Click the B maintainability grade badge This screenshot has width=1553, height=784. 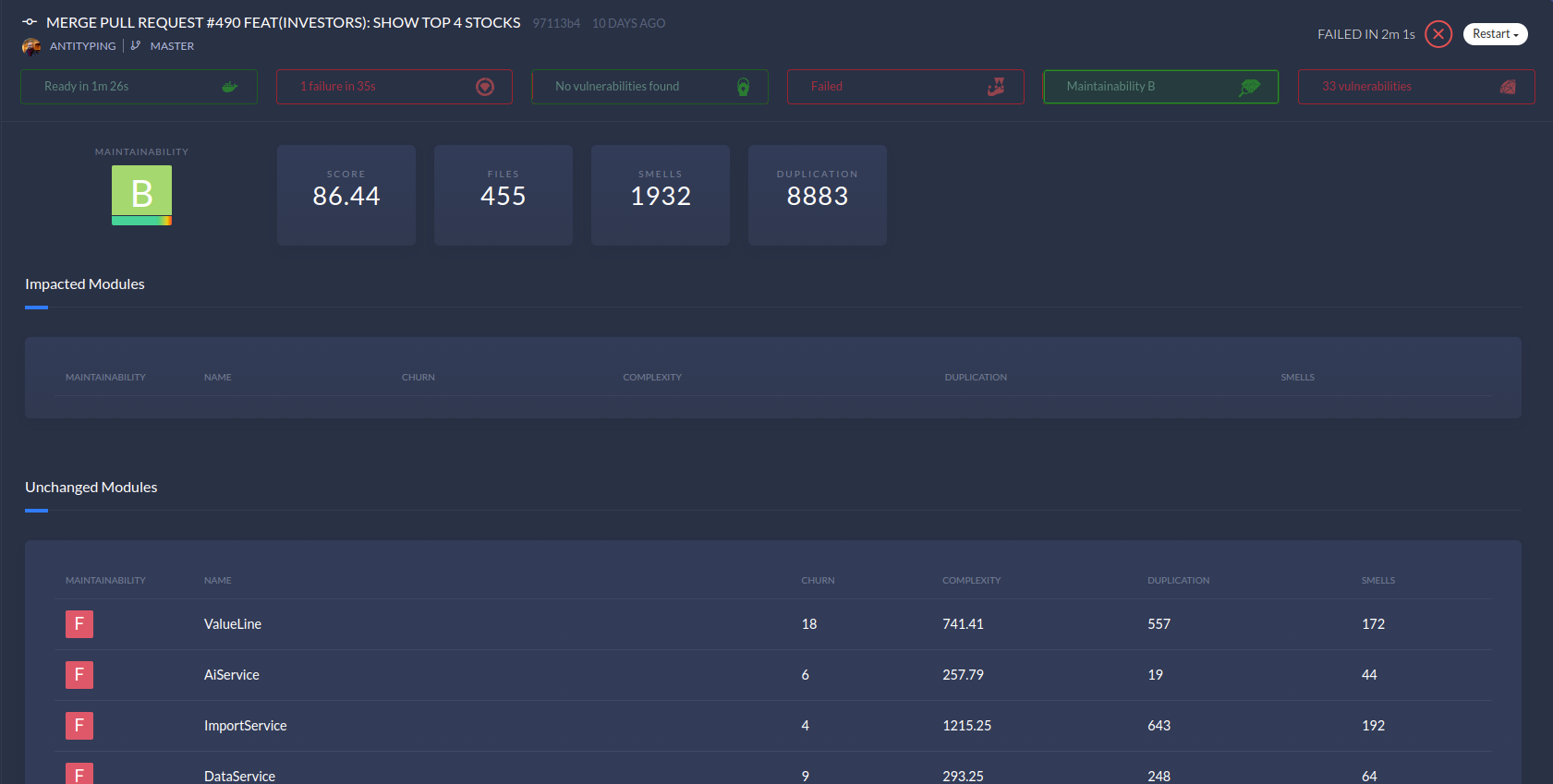pos(141,195)
